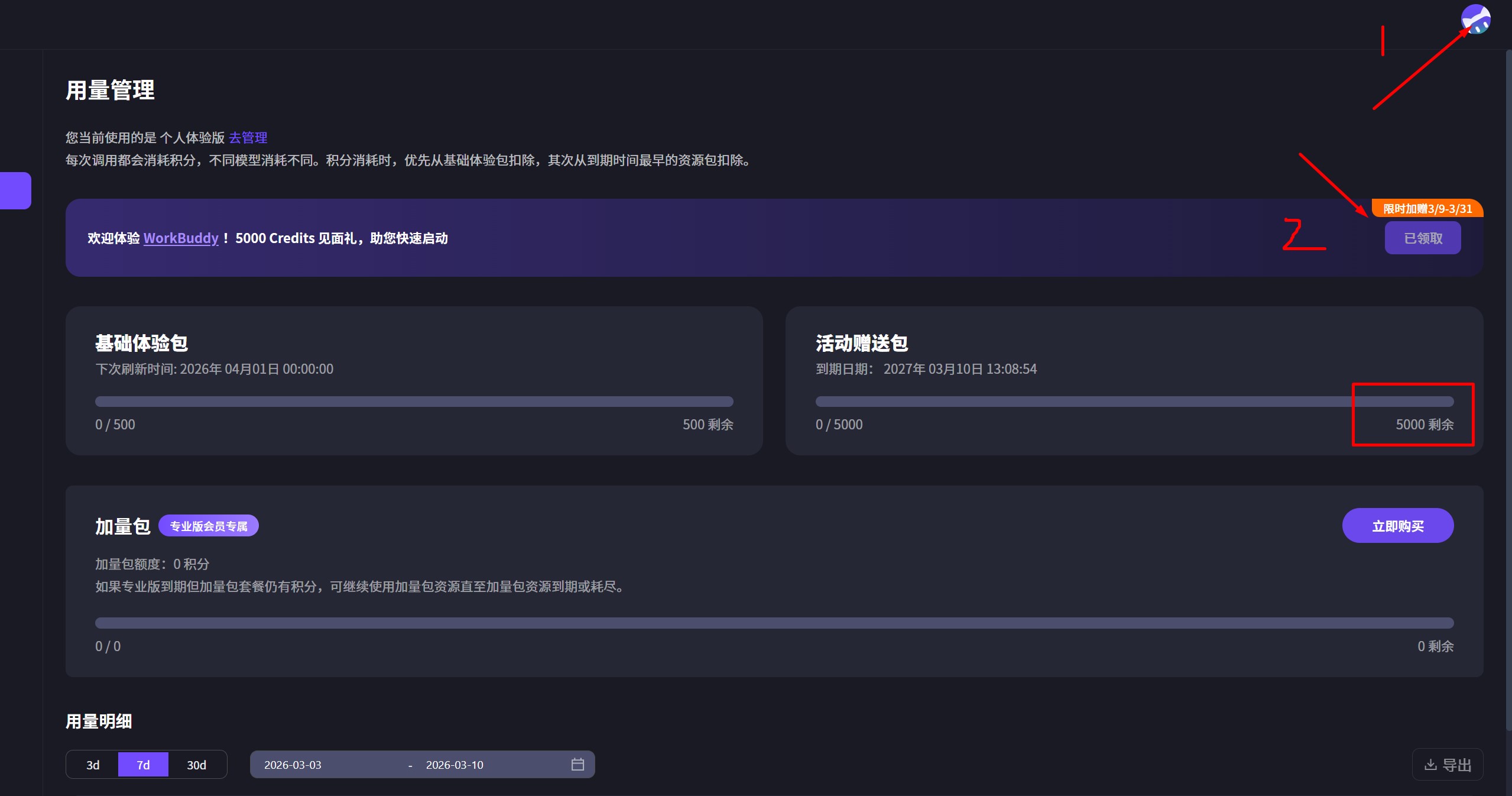Click the start date field showing 2026-03-03
The height and width of the screenshot is (796, 1512).
(x=293, y=764)
